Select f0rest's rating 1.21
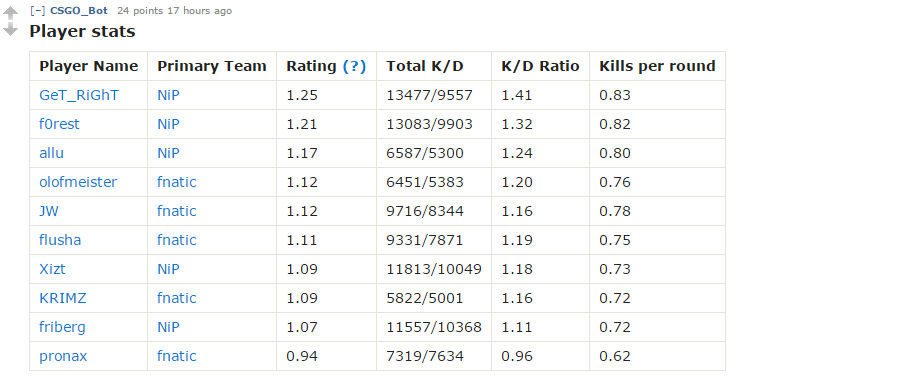This screenshot has height=377, width=899. pyautogui.click(x=302, y=124)
